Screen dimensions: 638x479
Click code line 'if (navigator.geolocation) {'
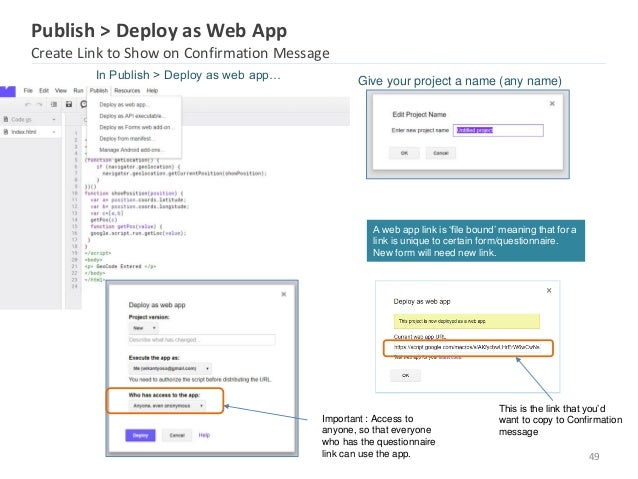pos(138,167)
